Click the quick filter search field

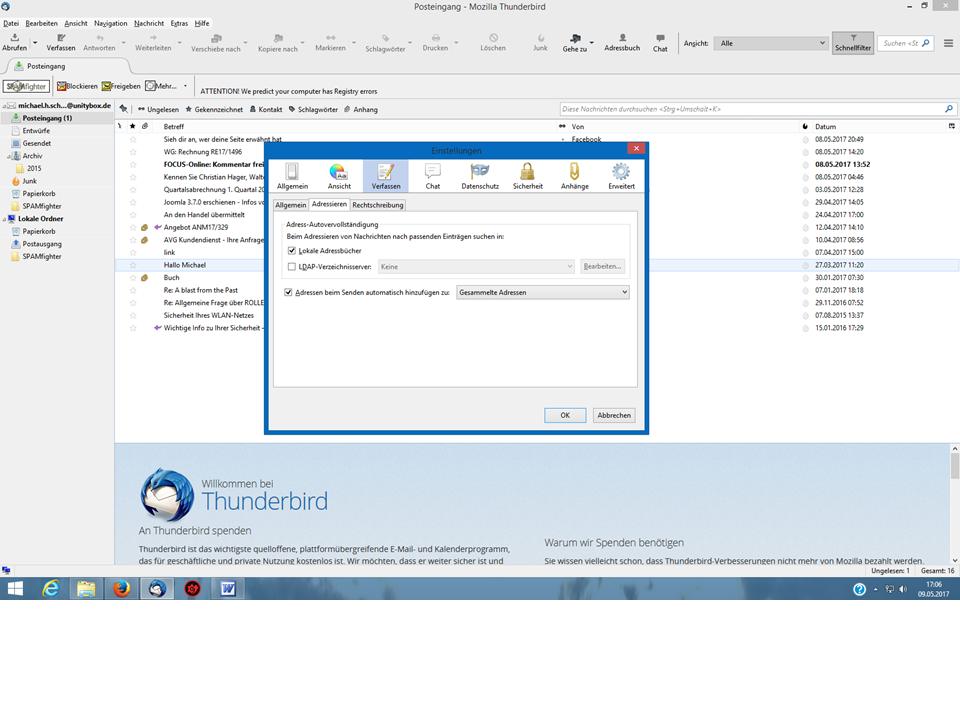click(758, 109)
